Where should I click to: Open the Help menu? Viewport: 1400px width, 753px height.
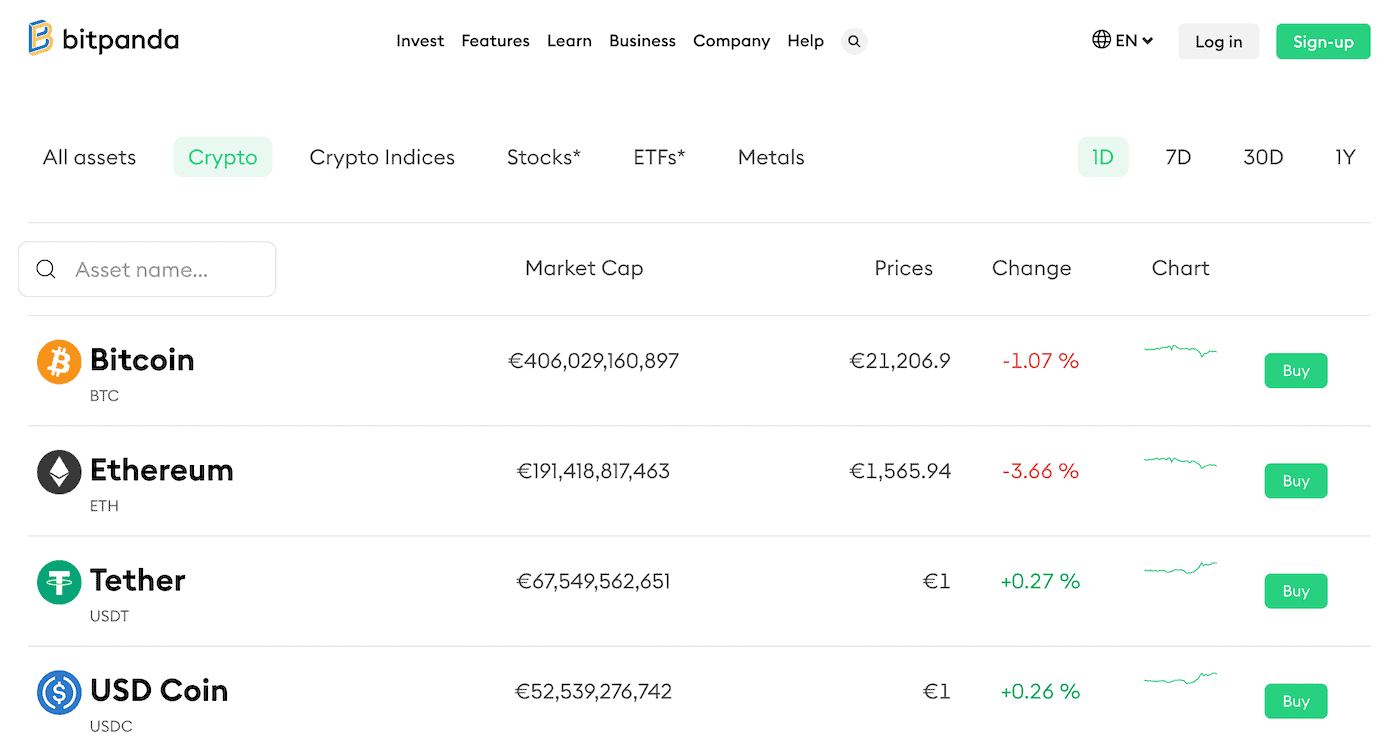(805, 41)
